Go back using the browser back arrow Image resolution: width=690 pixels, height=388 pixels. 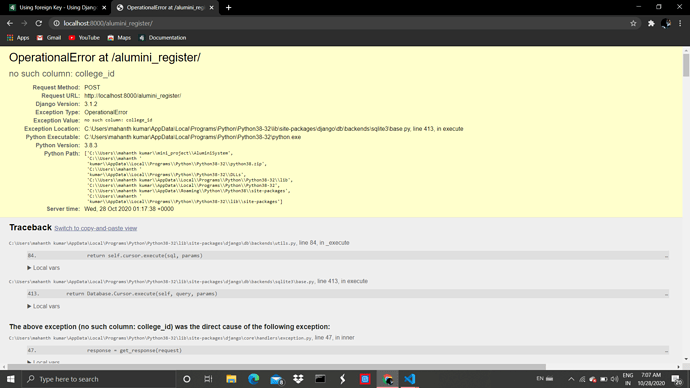pos(10,23)
